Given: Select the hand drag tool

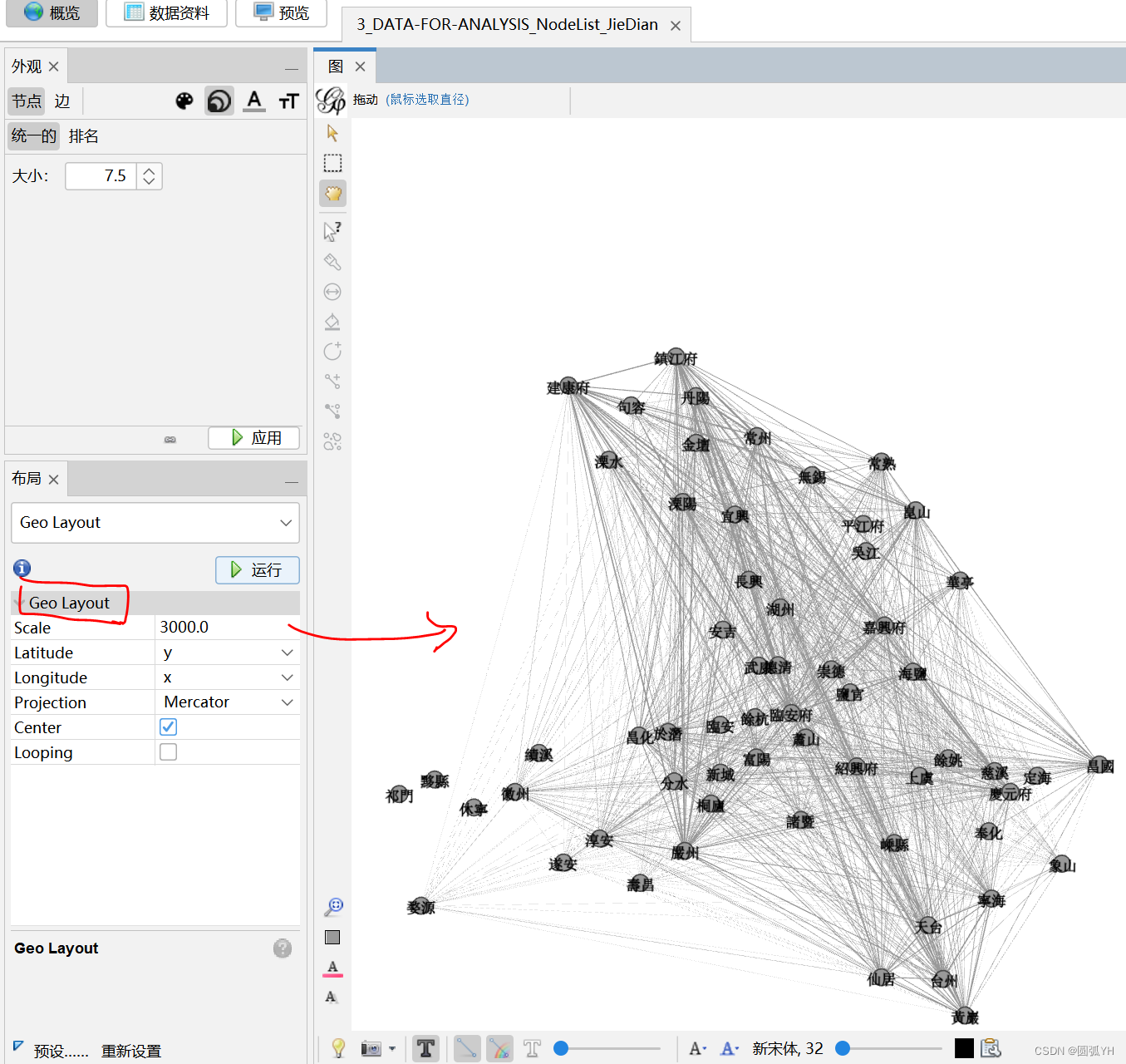Looking at the screenshot, I should pos(332,193).
